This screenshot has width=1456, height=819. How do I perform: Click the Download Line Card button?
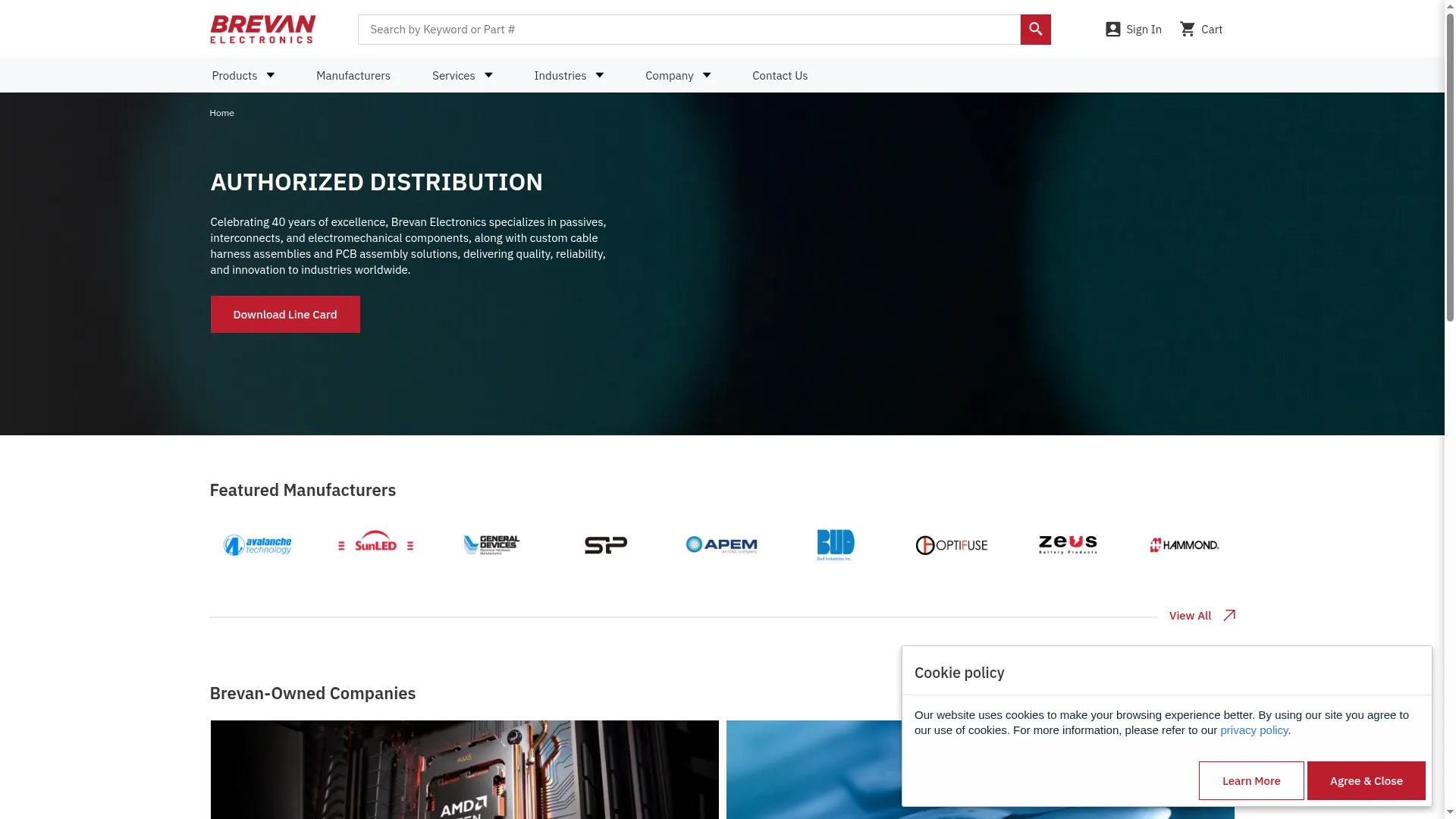pyautogui.click(x=285, y=314)
